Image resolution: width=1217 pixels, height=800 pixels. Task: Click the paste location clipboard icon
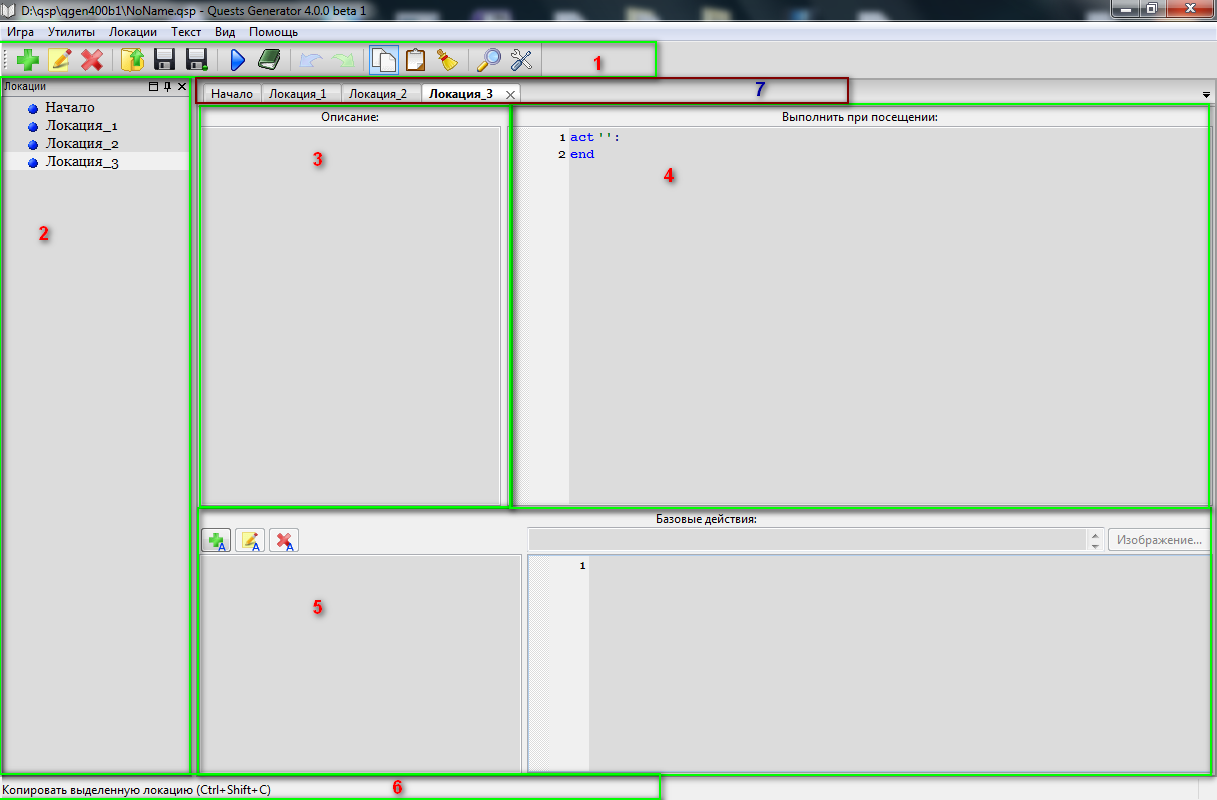[x=415, y=60]
